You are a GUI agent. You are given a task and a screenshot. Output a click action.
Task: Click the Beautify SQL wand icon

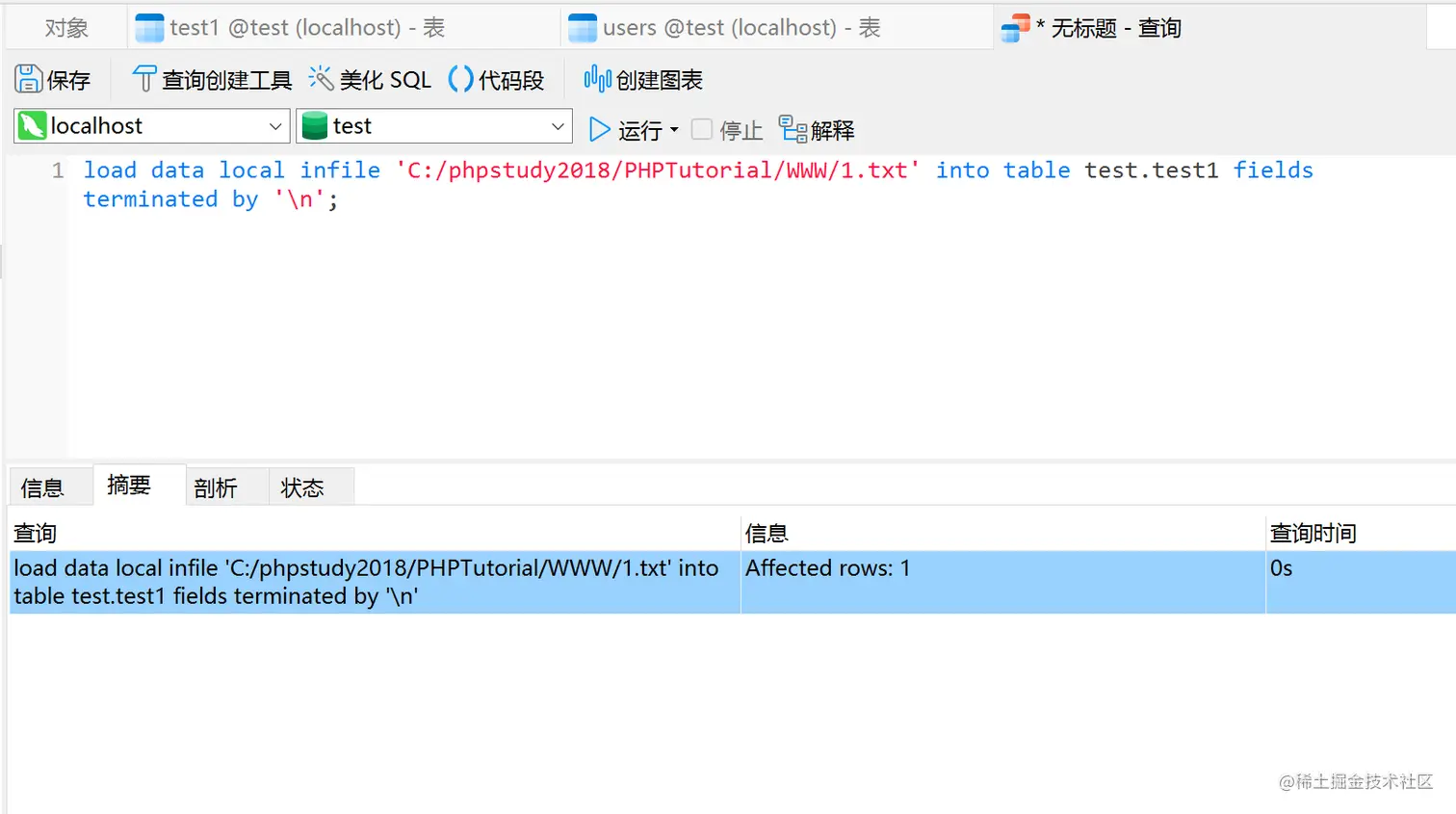[321, 78]
